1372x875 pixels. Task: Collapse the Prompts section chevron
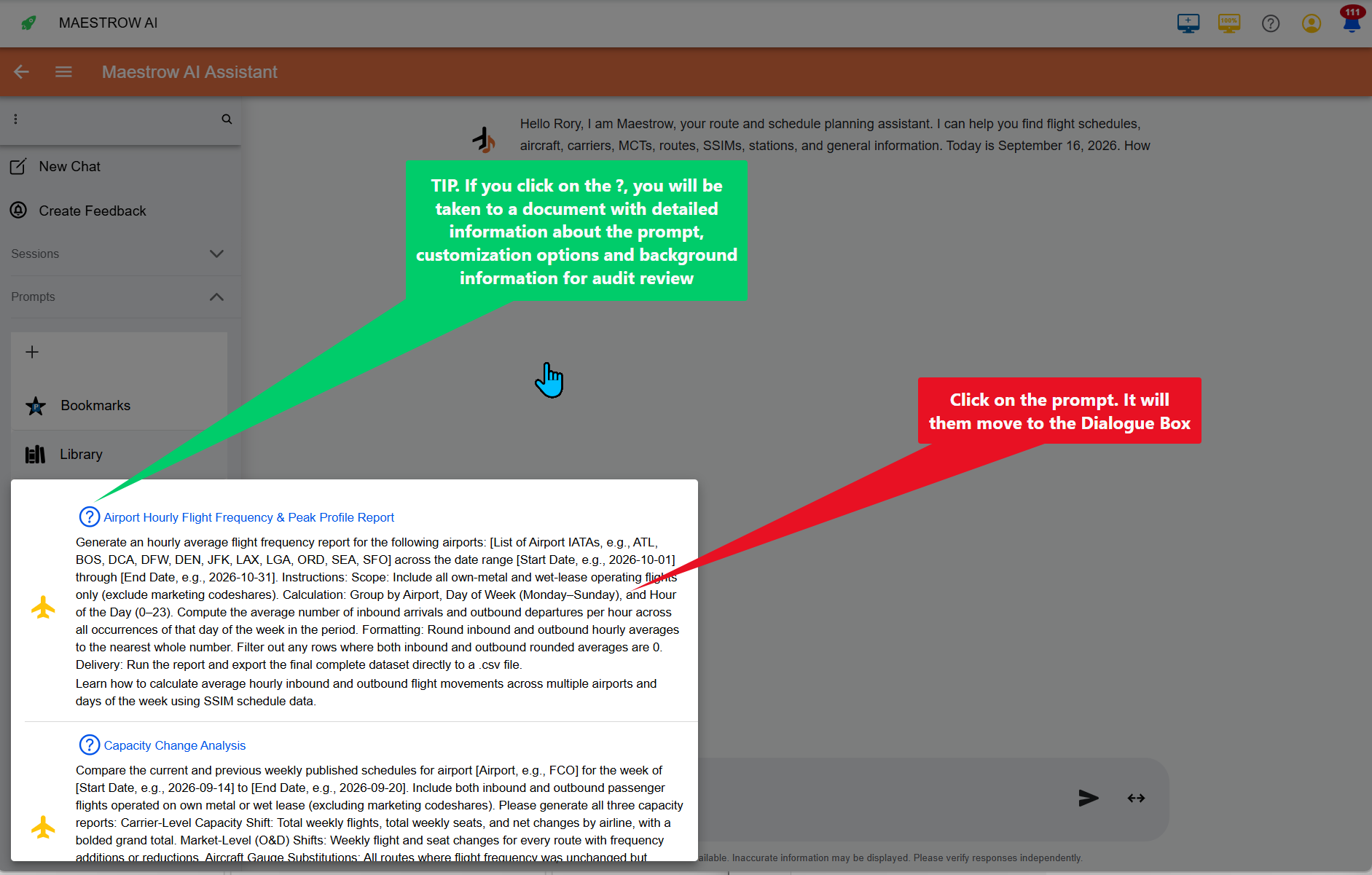tap(216, 297)
